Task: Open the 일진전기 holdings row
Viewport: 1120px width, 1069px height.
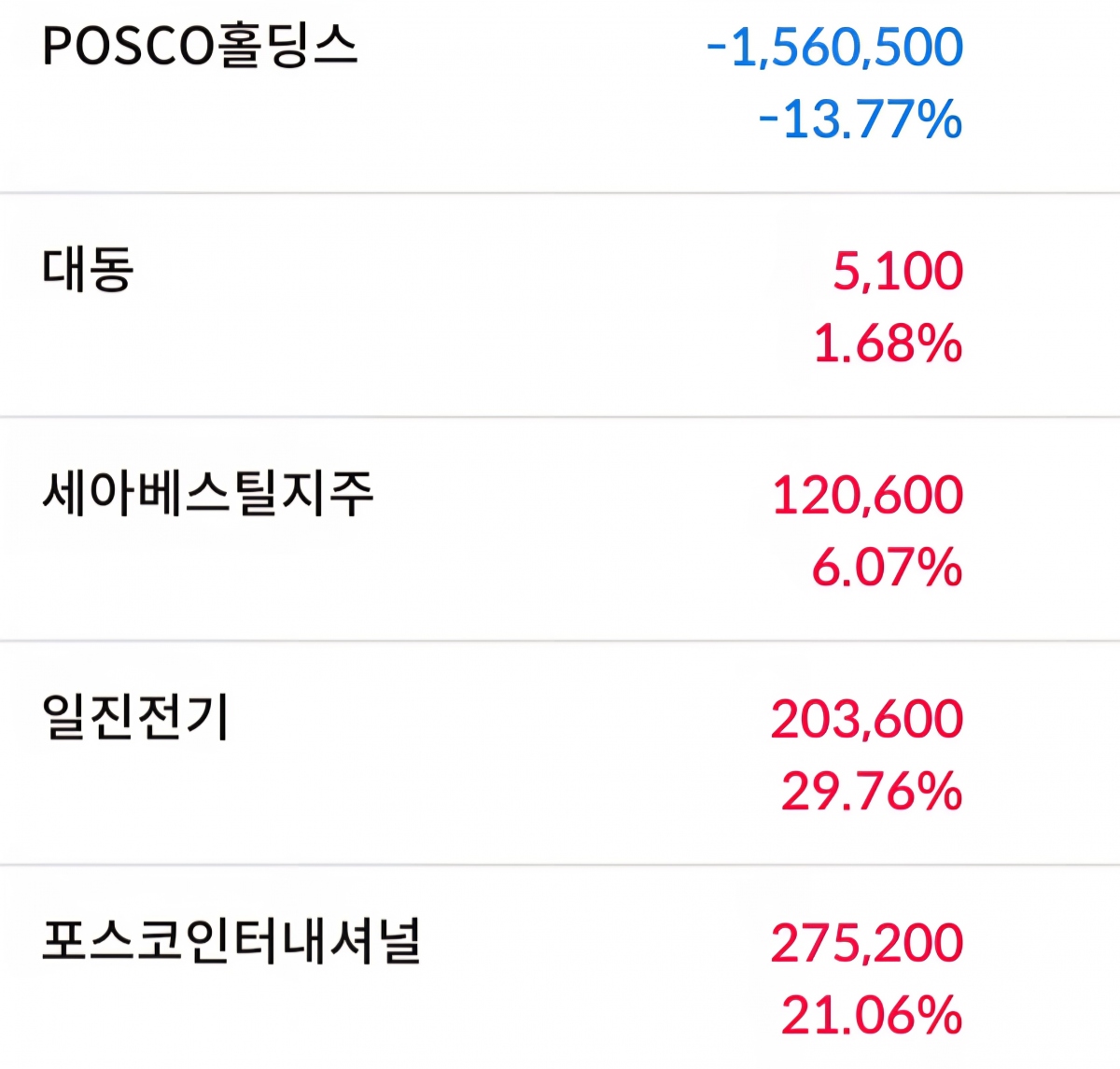Action: coord(560,754)
